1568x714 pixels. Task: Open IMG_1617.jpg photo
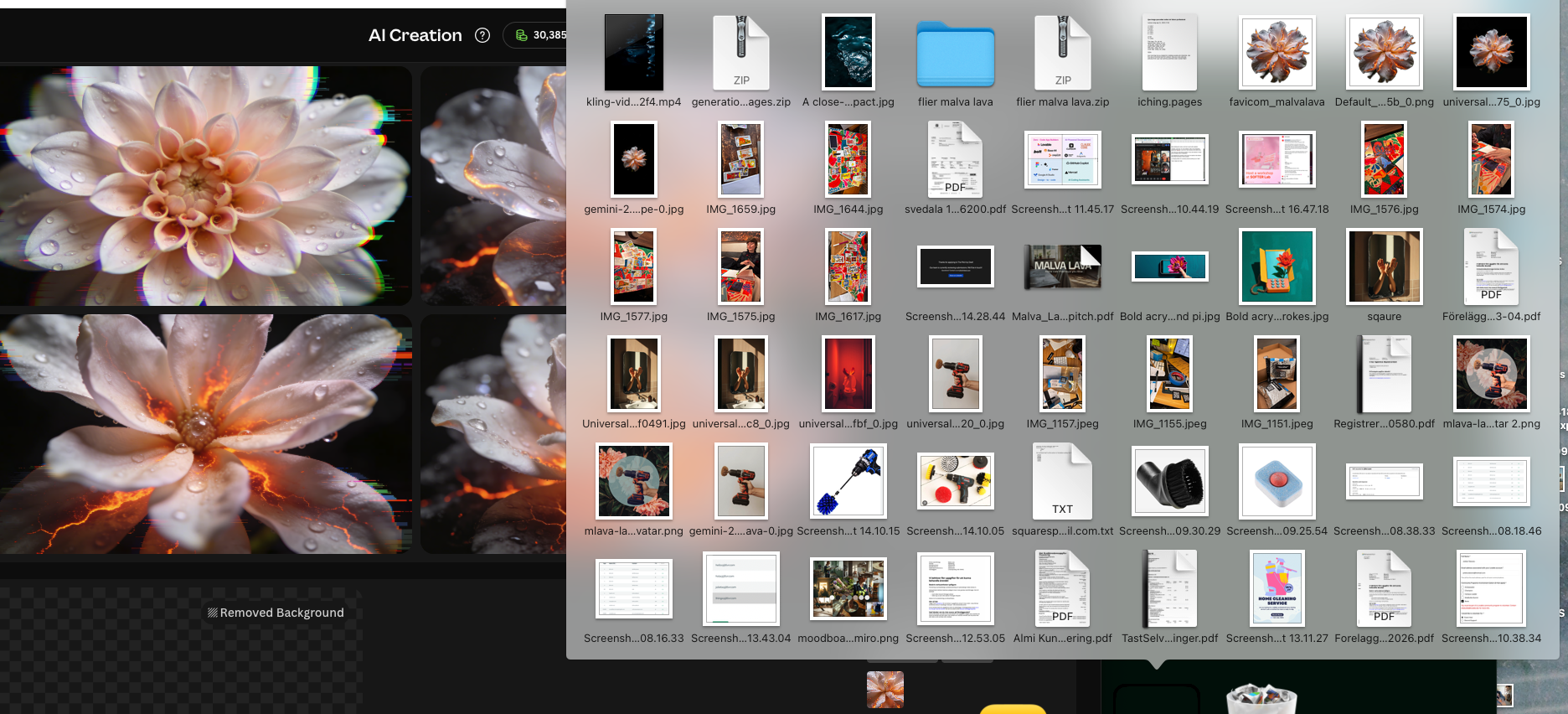[x=848, y=266]
